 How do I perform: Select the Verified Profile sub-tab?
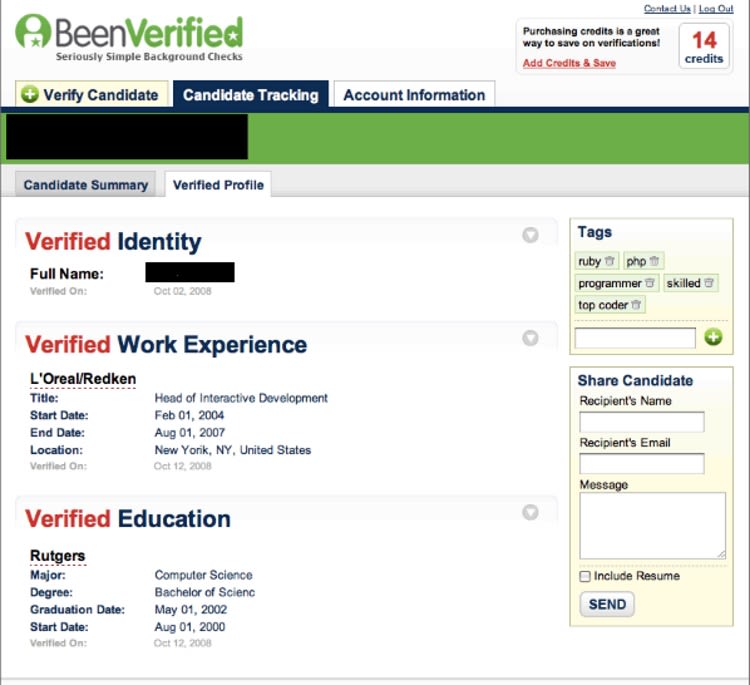(218, 185)
